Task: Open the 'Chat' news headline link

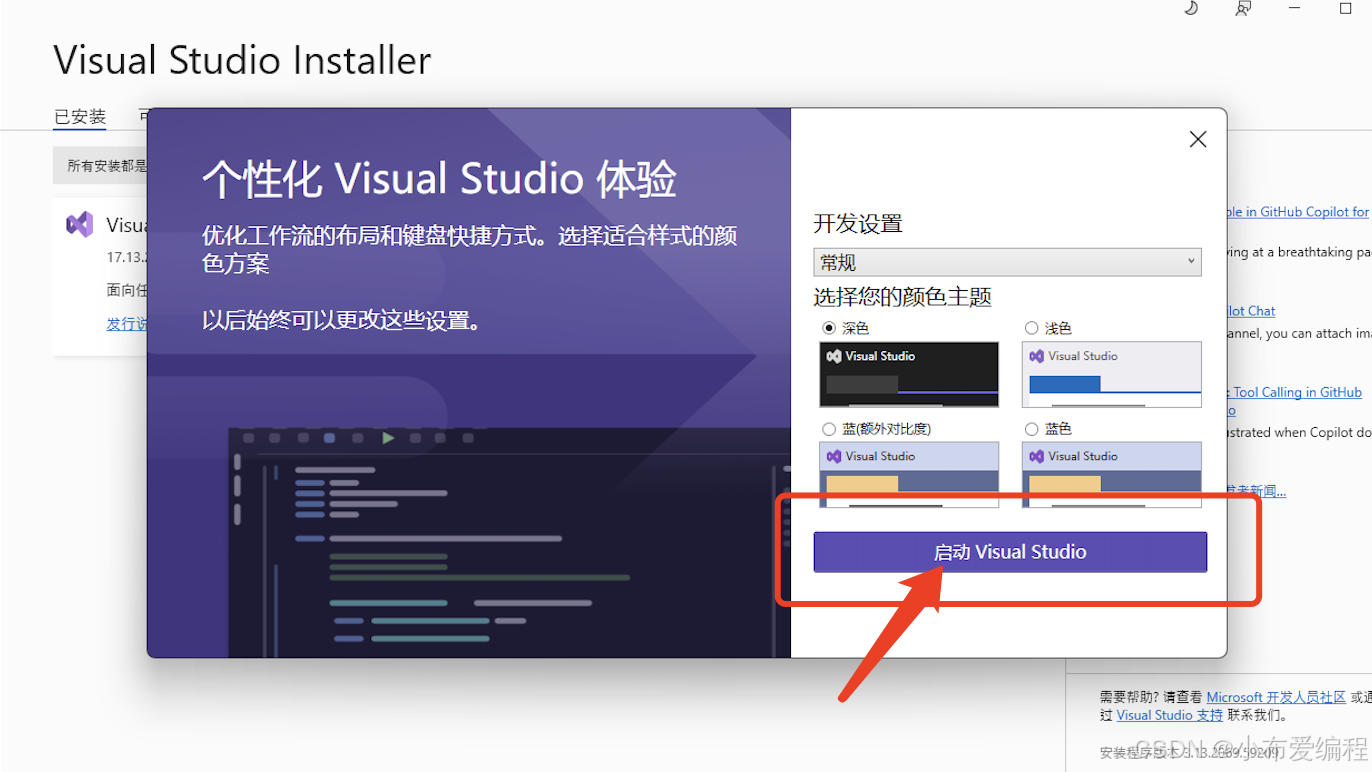Action: 1251,311
